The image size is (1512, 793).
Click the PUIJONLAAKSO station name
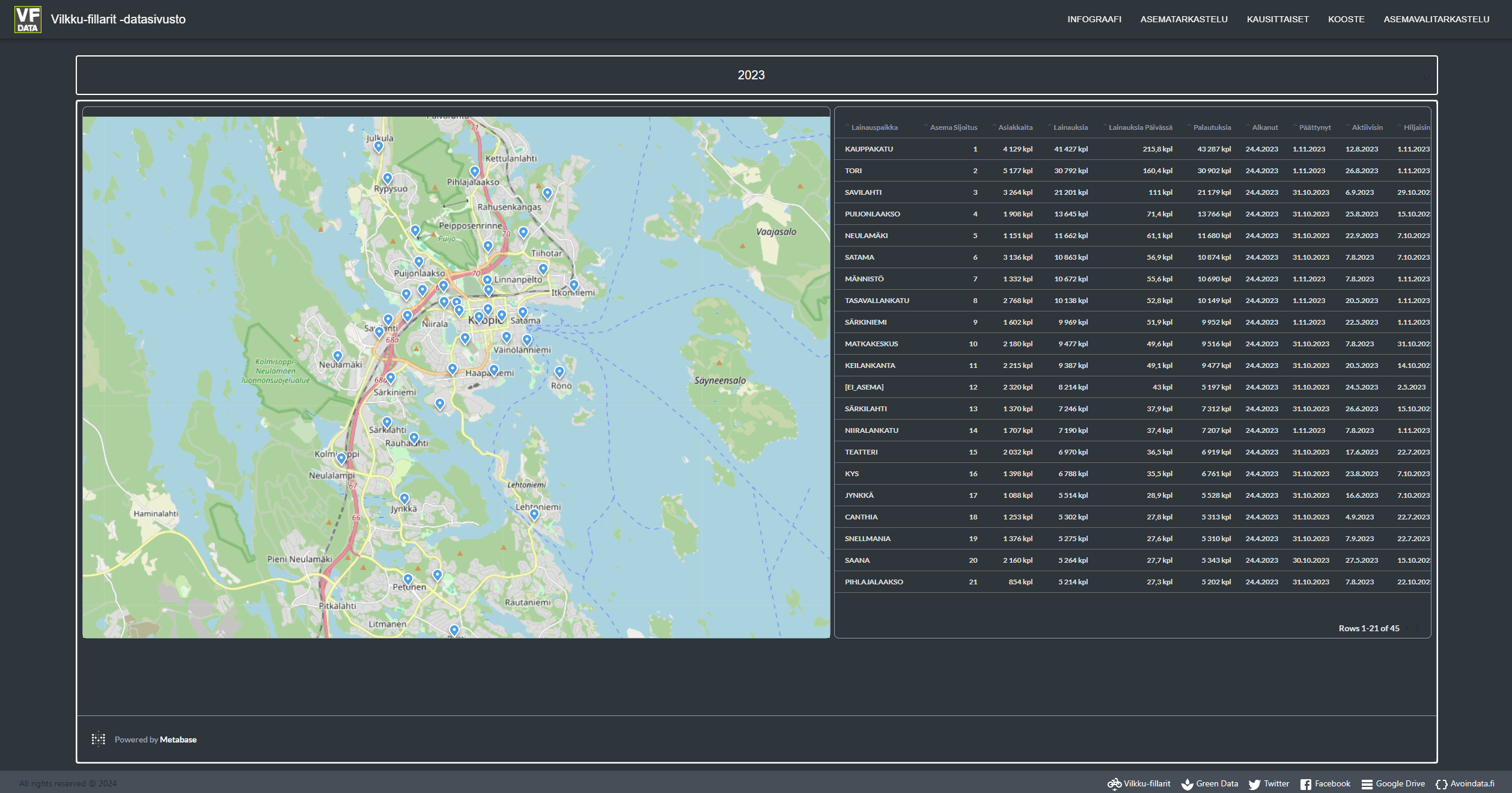[873, 214]
